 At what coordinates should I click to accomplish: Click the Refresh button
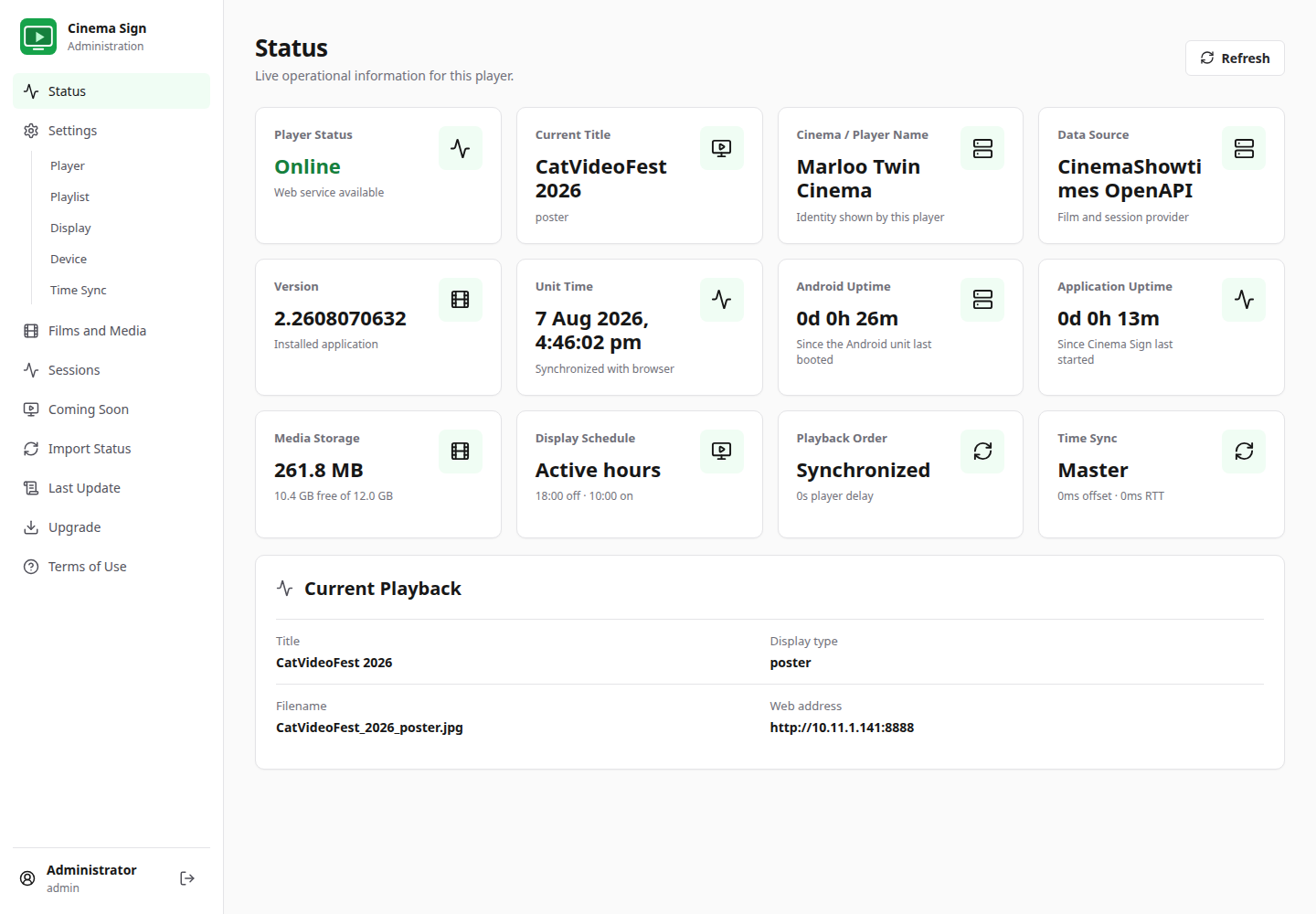coord(1235,58)
